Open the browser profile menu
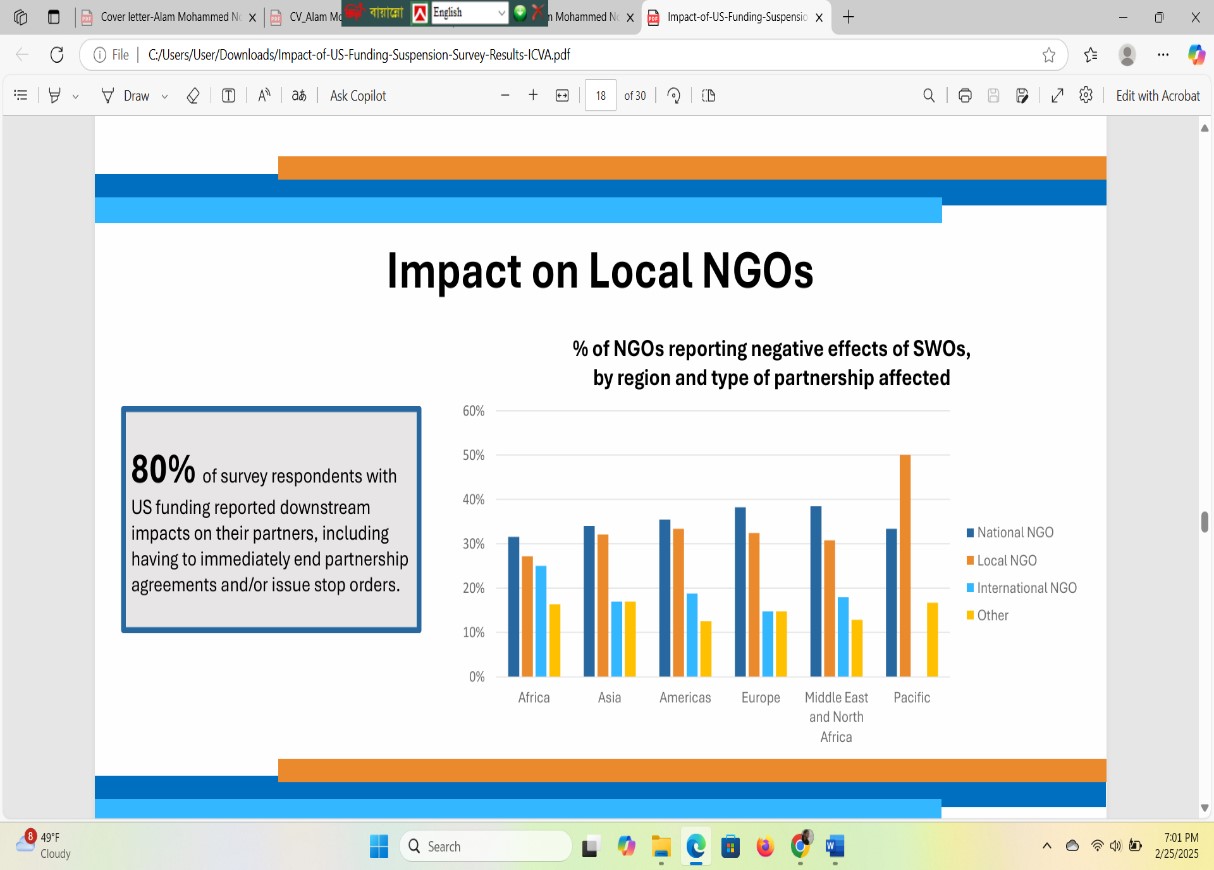The width and height of the screenshot is (1214, 870). (1127, 55)
